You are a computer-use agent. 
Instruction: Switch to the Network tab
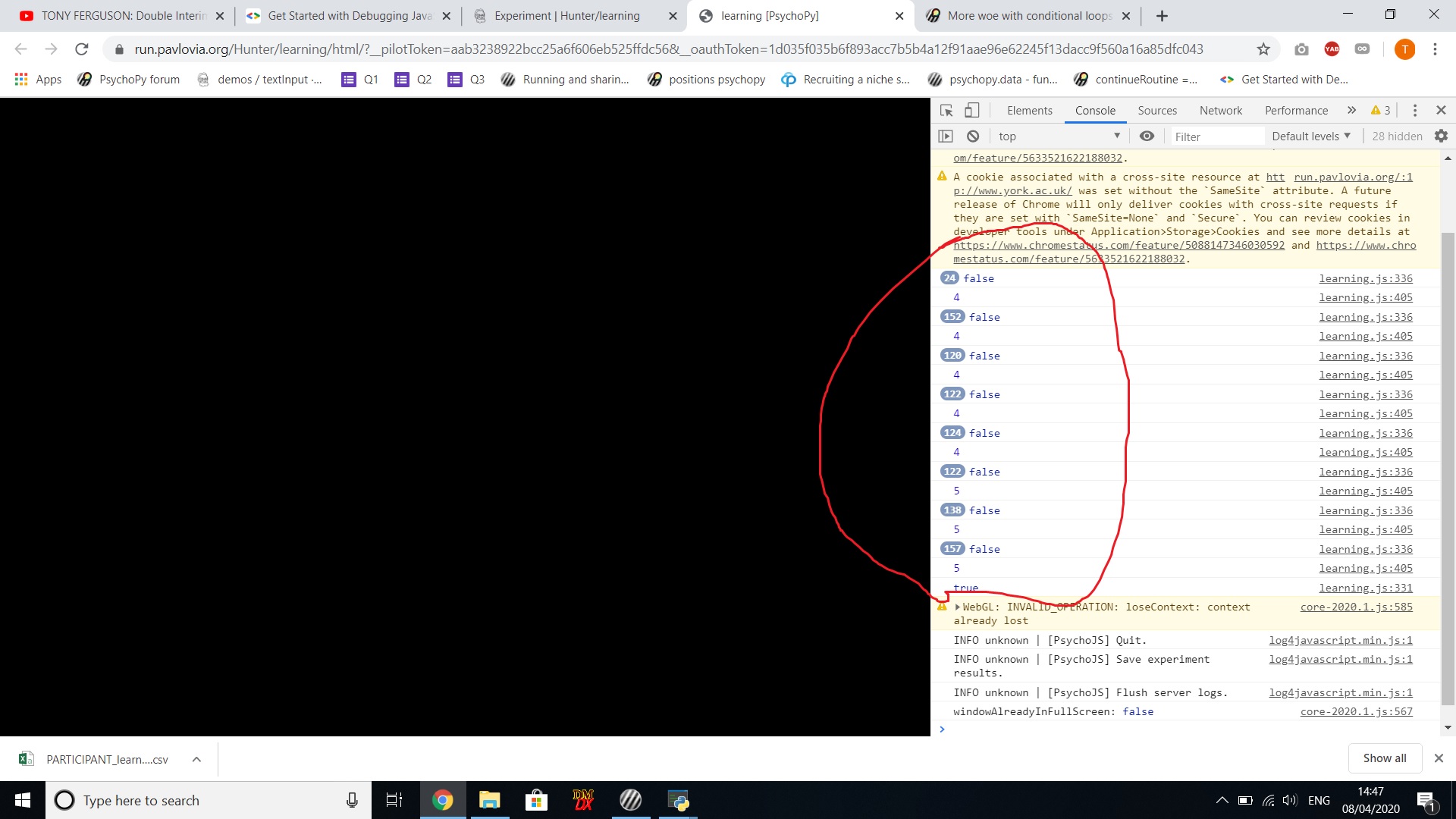pos(1220,111)
